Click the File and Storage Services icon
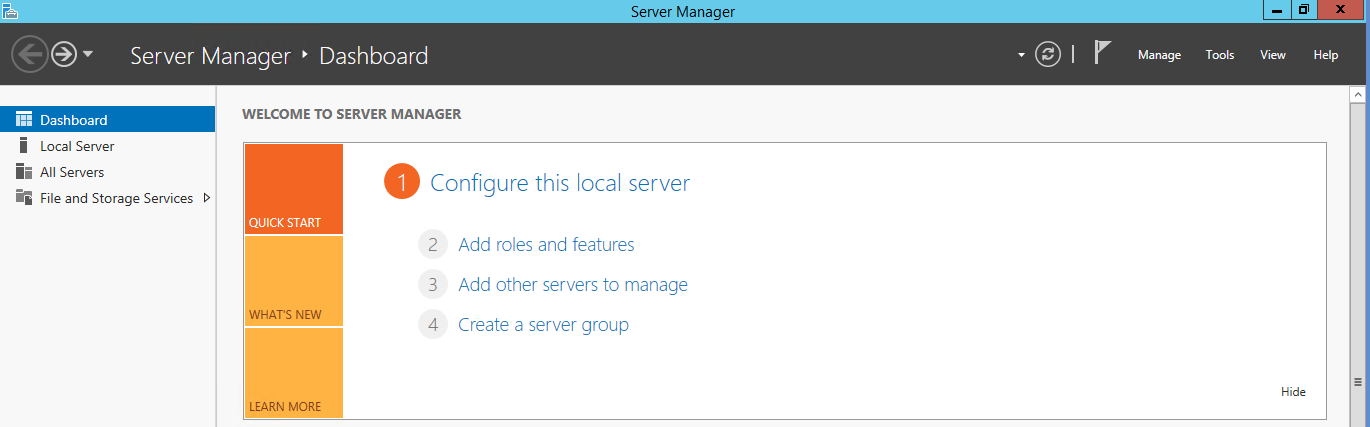The width and height of the screenshot is (1370, 427). point(24,198)
